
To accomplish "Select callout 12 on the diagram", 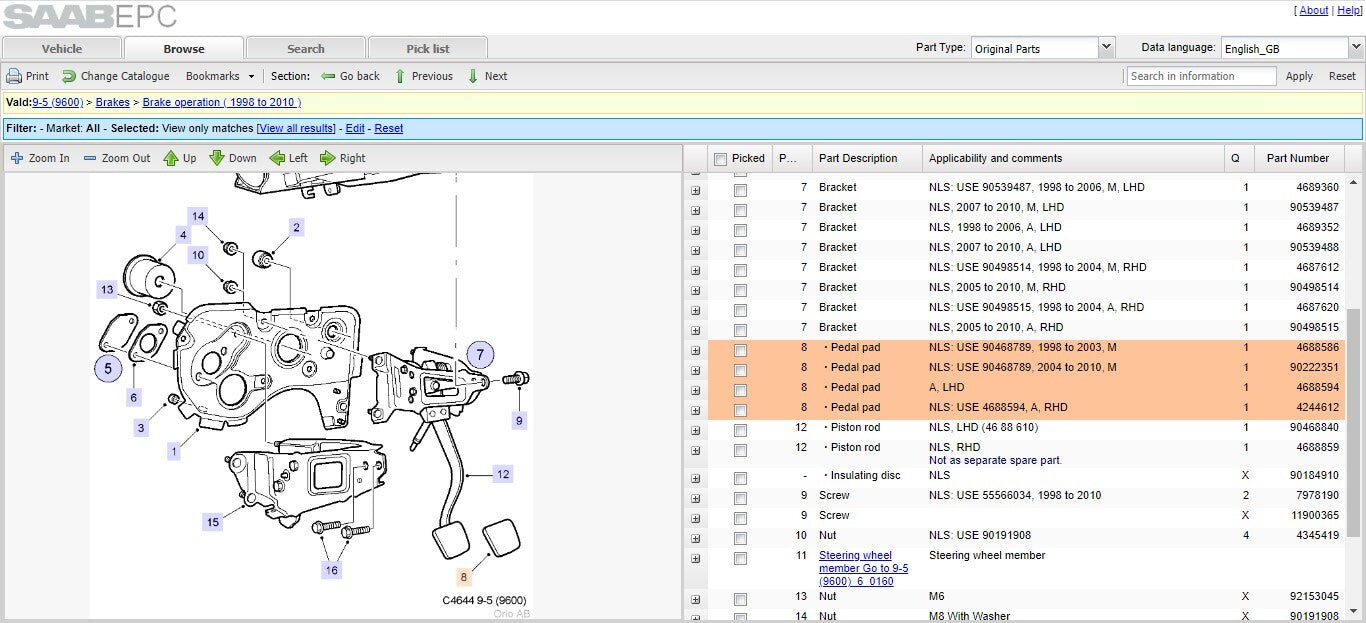I will [x=503, y=475].
